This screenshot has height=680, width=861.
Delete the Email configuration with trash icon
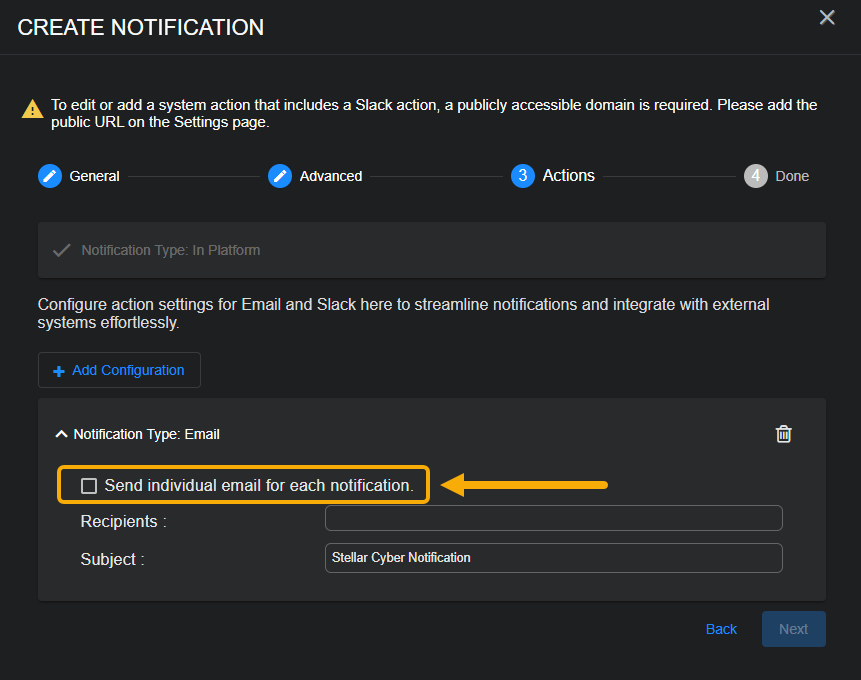(x=784, y=434)
